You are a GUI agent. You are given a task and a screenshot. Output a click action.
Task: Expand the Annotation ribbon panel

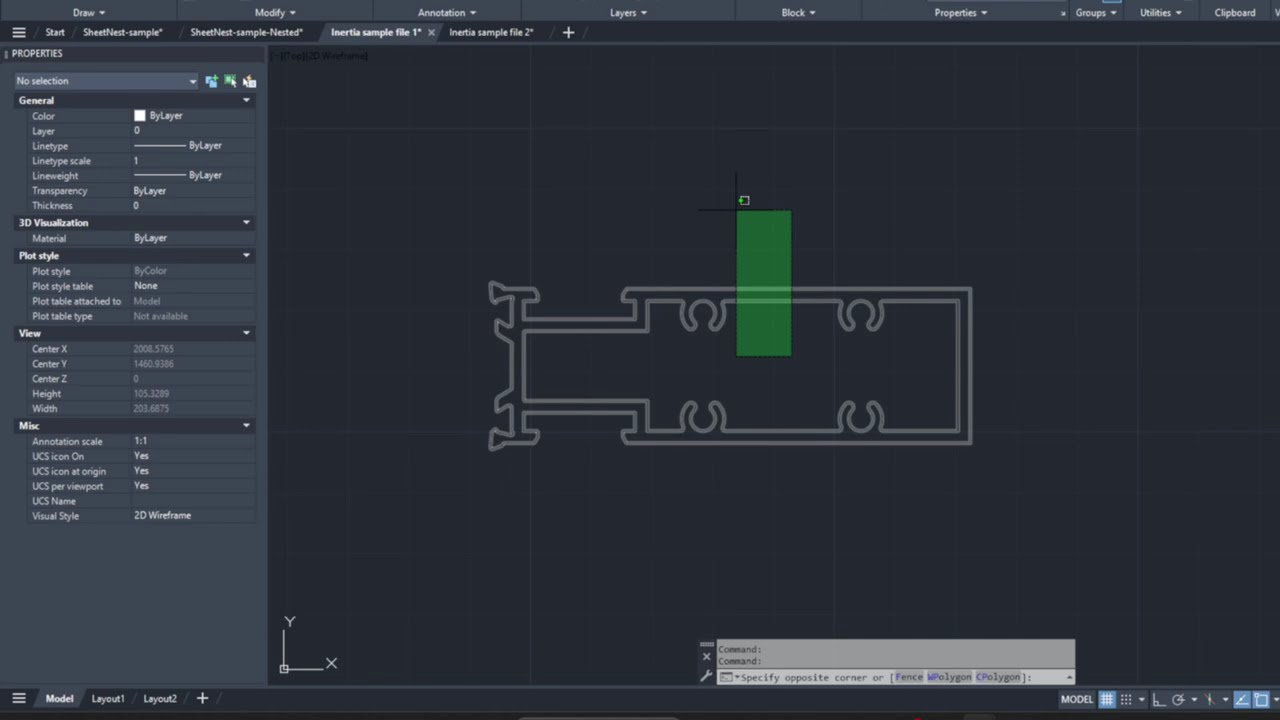(x=446, y=12)
